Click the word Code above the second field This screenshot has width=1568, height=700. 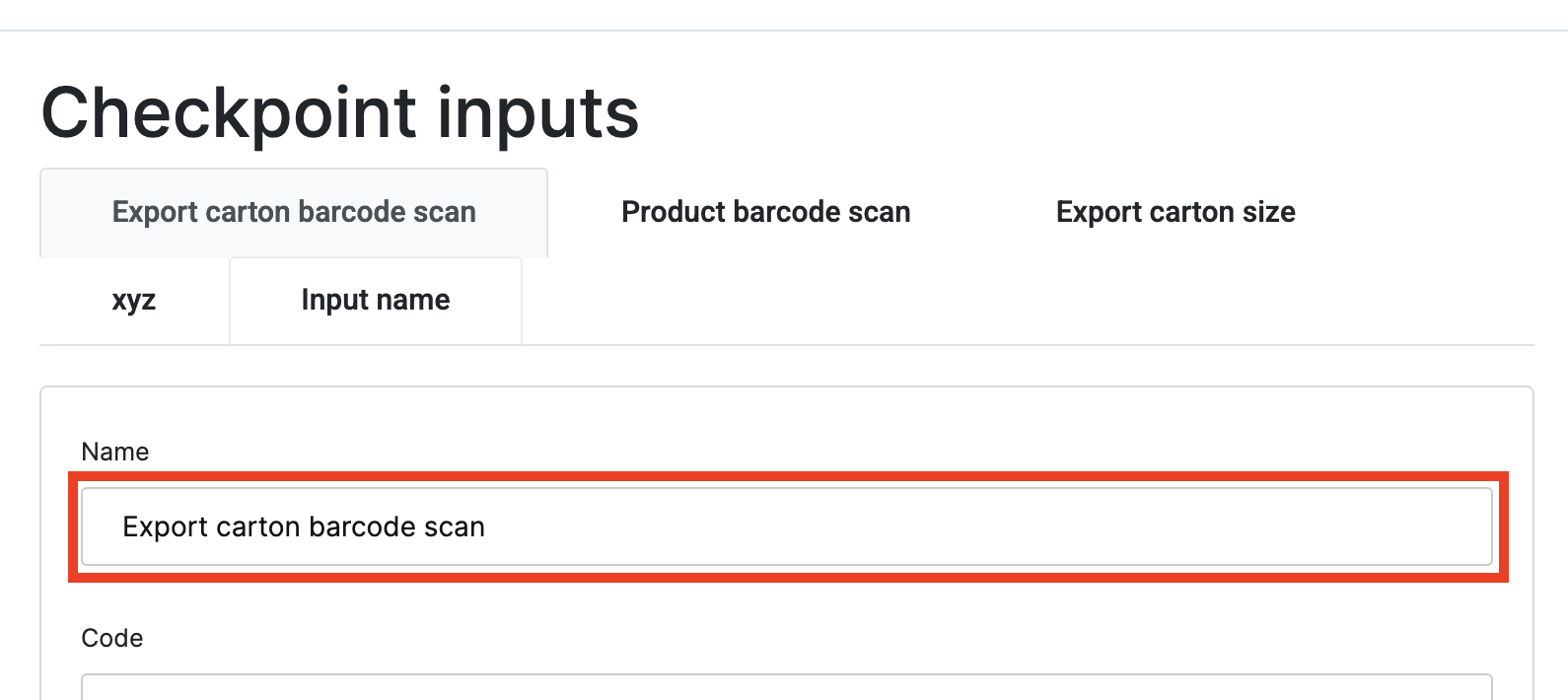[112, 638]
